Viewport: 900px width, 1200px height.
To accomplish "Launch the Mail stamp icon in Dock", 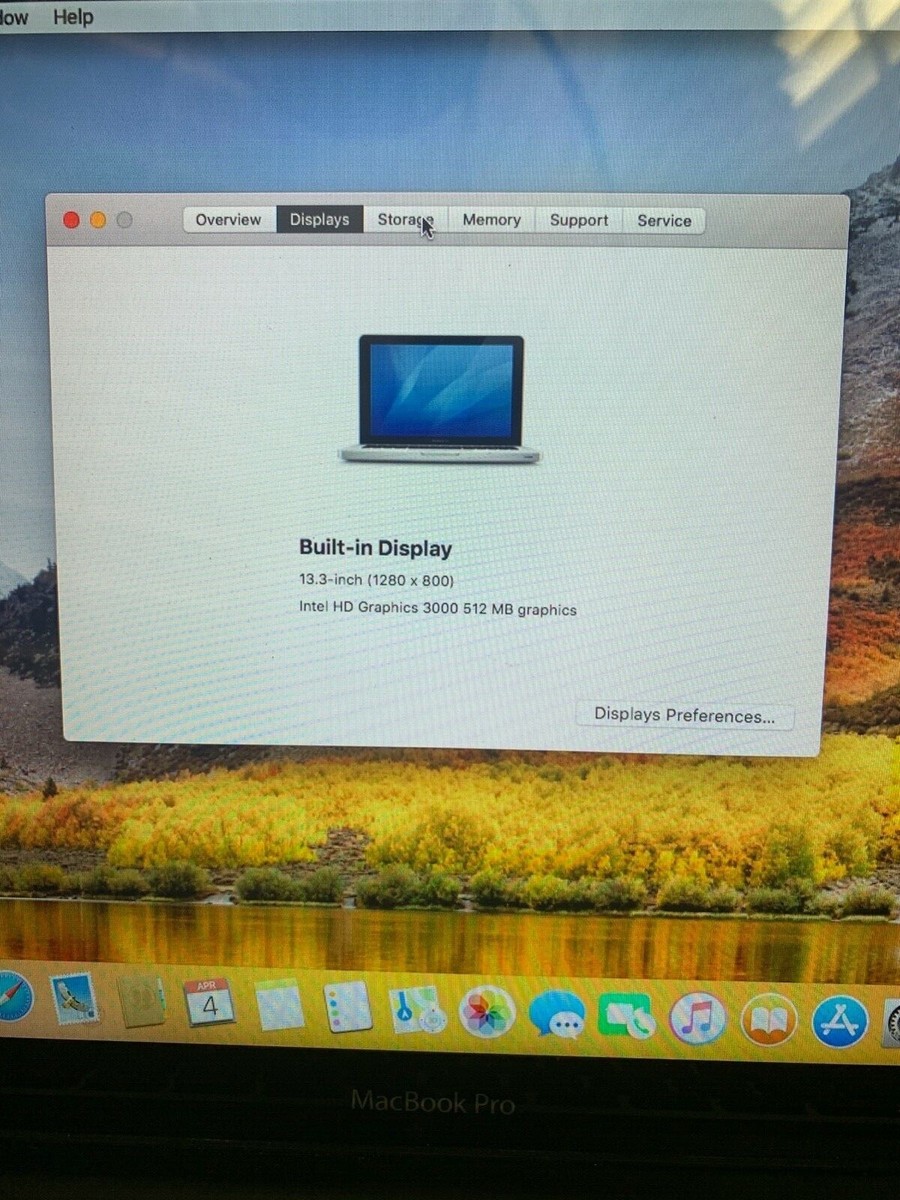I will pyautogui.click(x=76, y=997).
